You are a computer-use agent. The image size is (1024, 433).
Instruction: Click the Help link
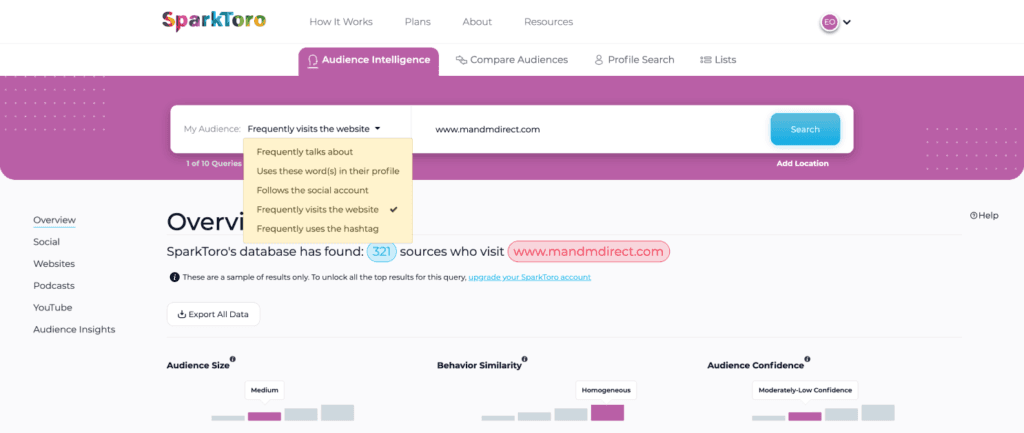coord(984,216)
